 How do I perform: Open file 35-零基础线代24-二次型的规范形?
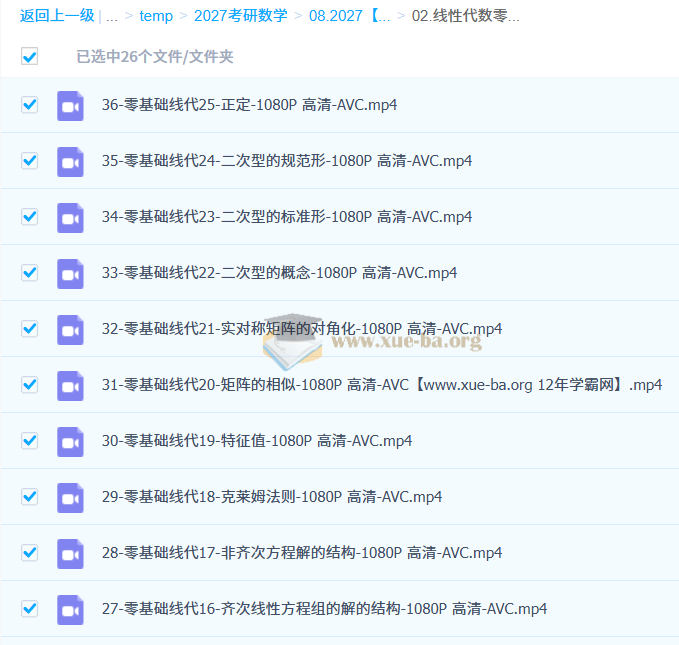[286, 161]
